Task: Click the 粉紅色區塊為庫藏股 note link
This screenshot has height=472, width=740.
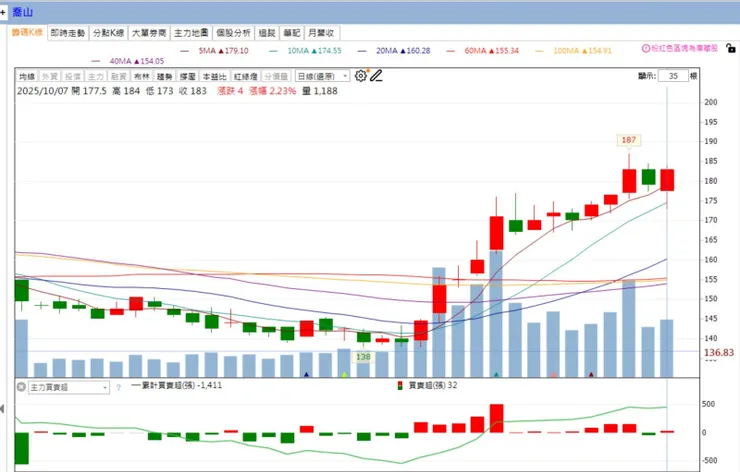Action: click(x=684, y=48)
